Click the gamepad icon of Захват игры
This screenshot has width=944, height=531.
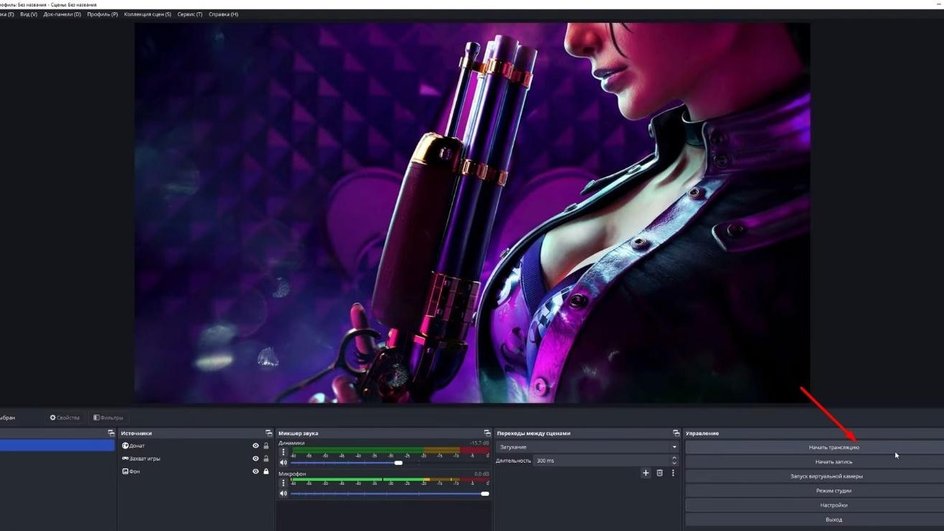(125, 459)
